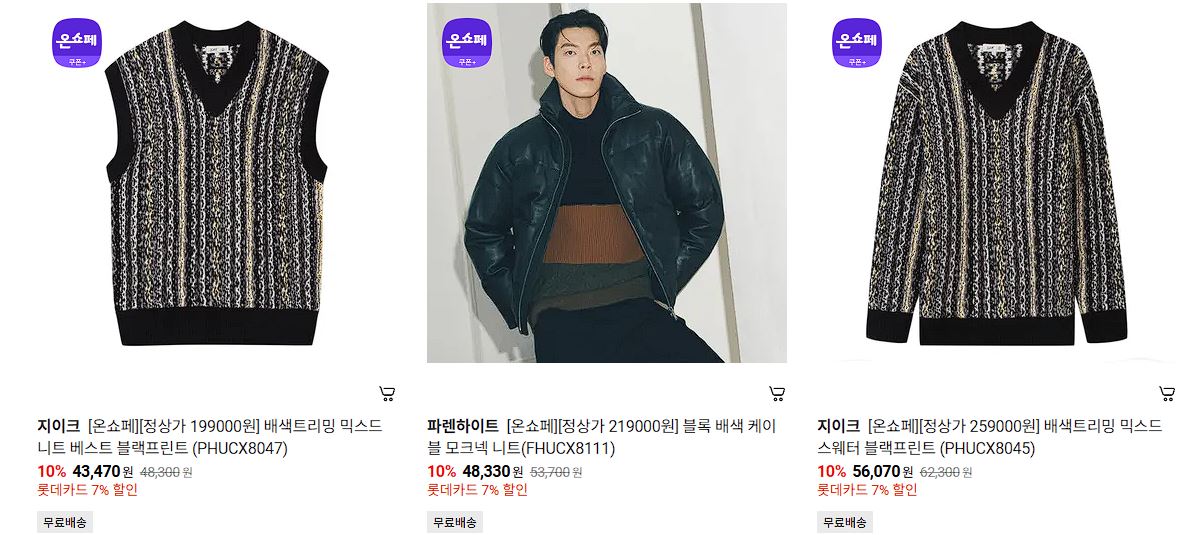Open product title with code FHUCX8111
The image size is (1187, 535).
pyautogui.click(x=602, y=437)
